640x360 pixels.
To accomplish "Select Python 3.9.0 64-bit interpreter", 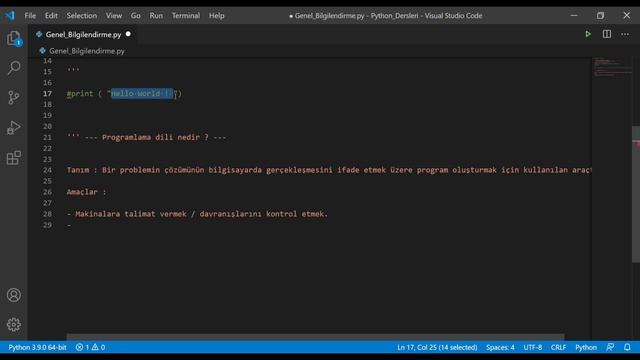I will pyautogui.click(x=37, y=347).
